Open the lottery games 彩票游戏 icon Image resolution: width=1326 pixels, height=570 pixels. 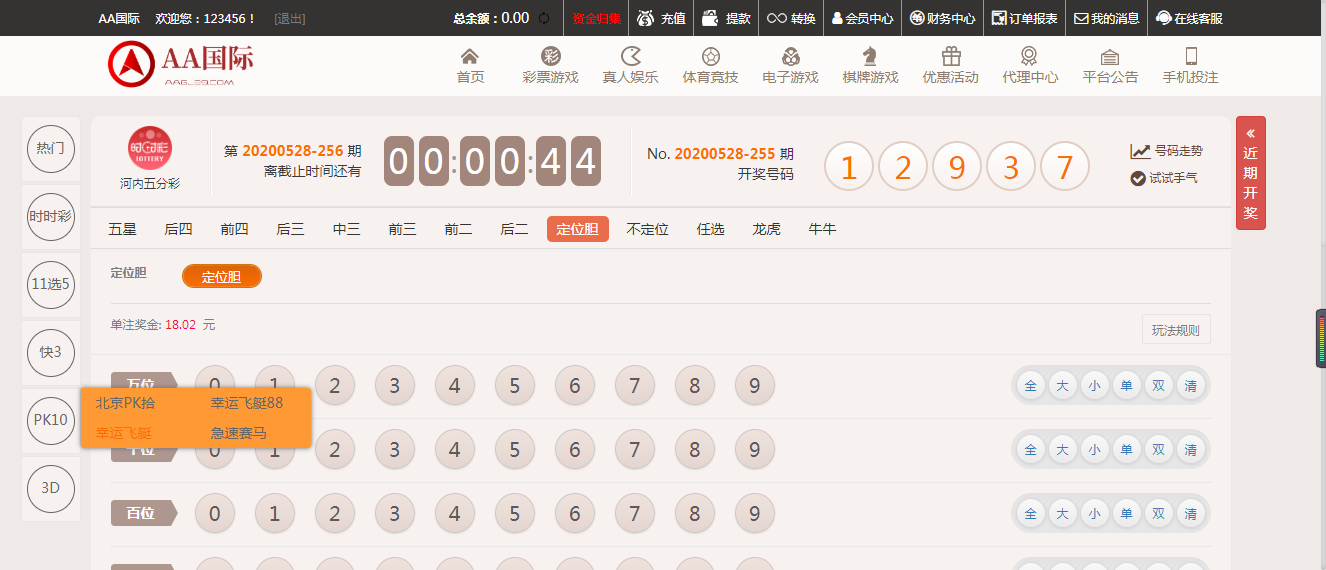(x=550, y=57)
